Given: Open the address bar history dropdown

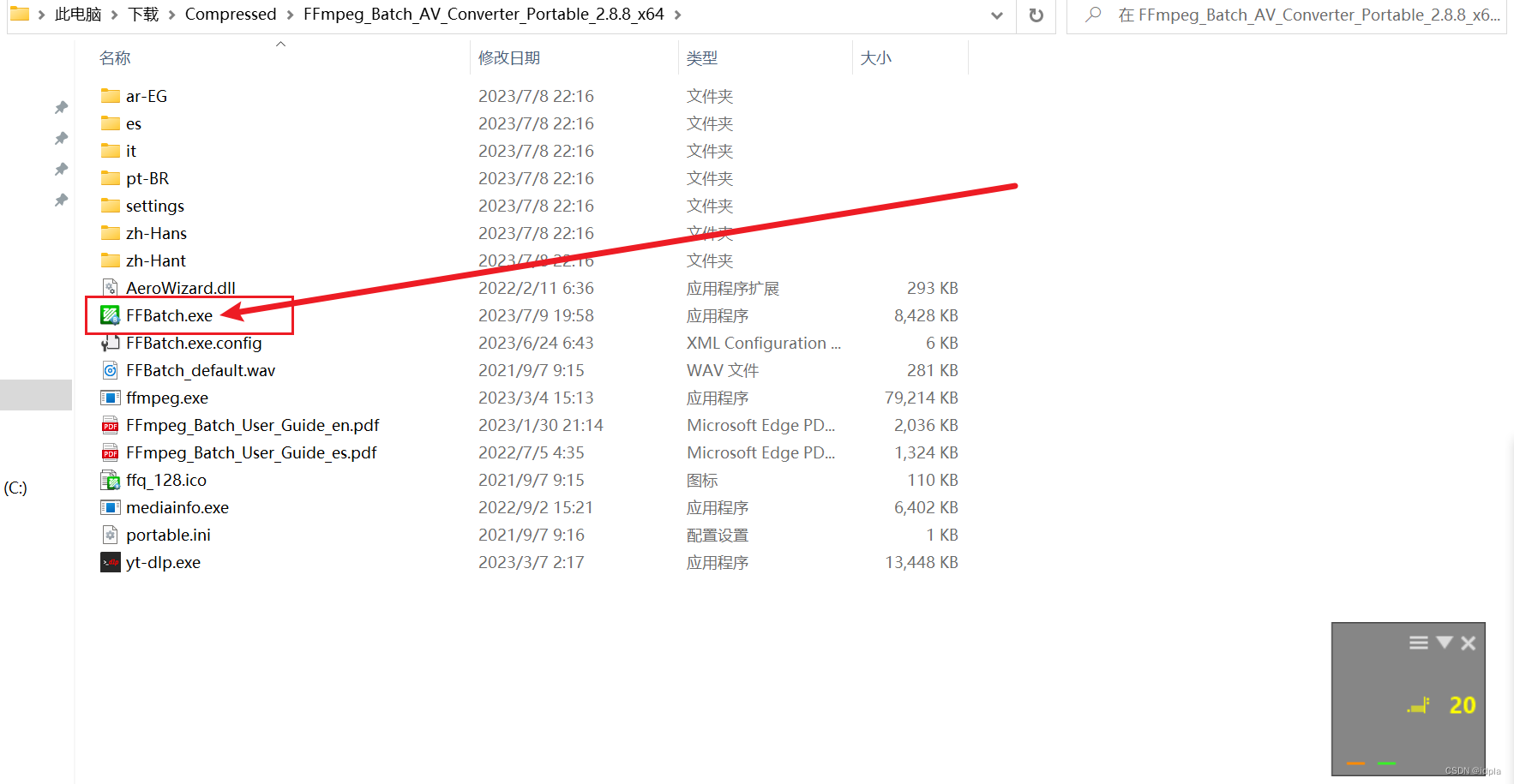Looking at the screenshot, I should pyautogui.click(x=996, y=15).
